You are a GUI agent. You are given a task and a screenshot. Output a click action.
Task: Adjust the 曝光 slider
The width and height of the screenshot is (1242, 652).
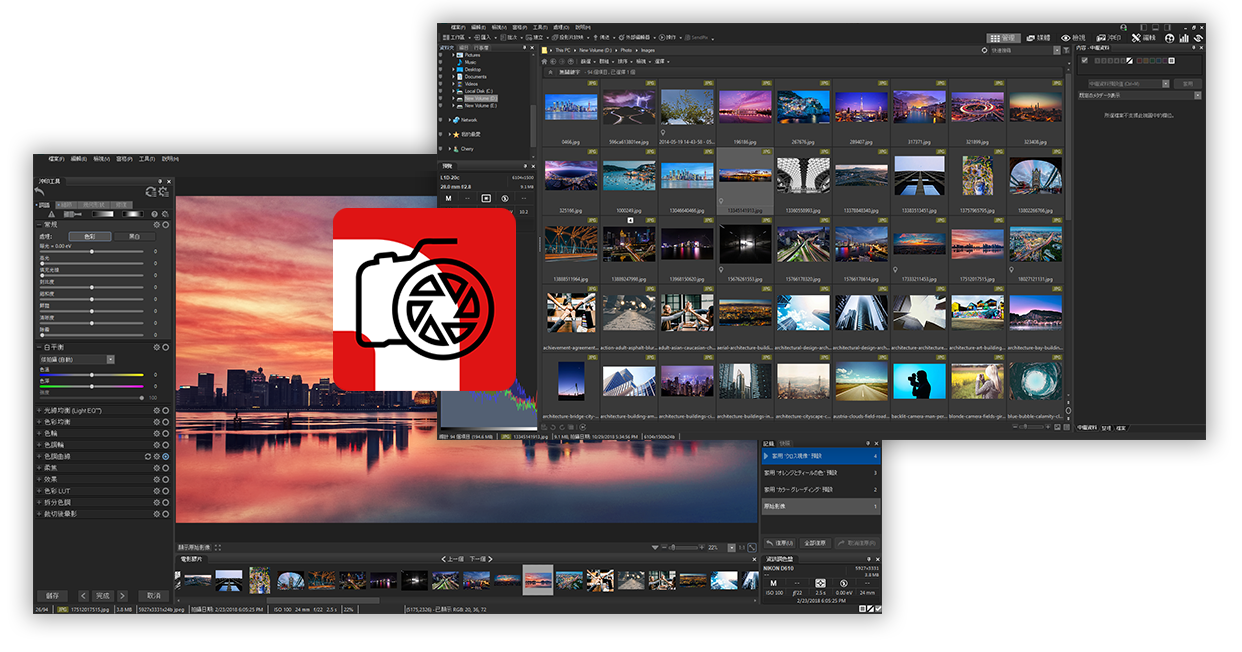91,250
